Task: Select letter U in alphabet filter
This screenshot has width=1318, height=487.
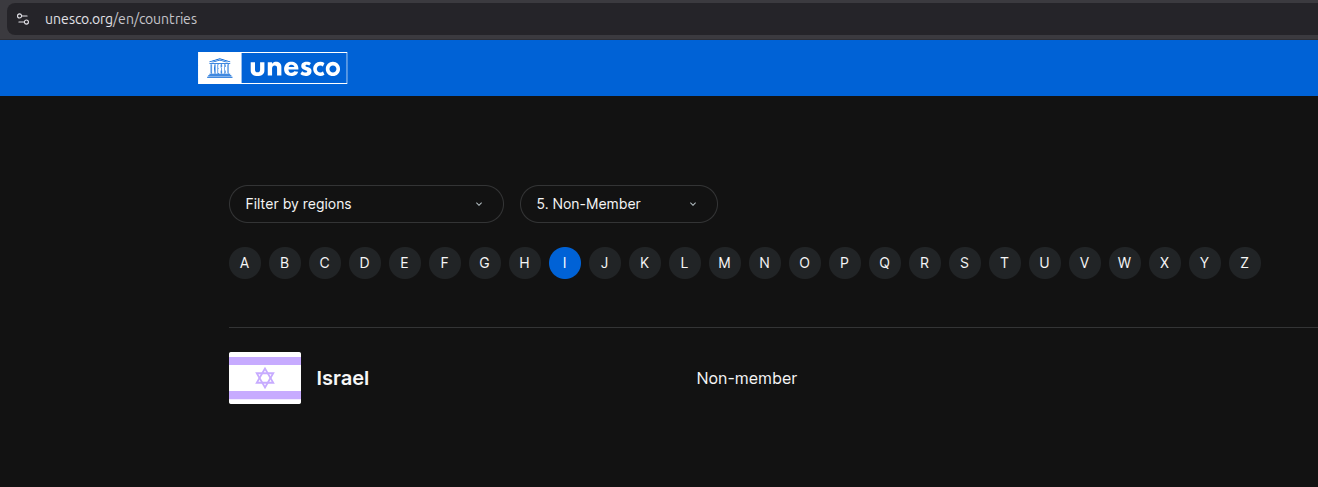Action: [1045, 263]
